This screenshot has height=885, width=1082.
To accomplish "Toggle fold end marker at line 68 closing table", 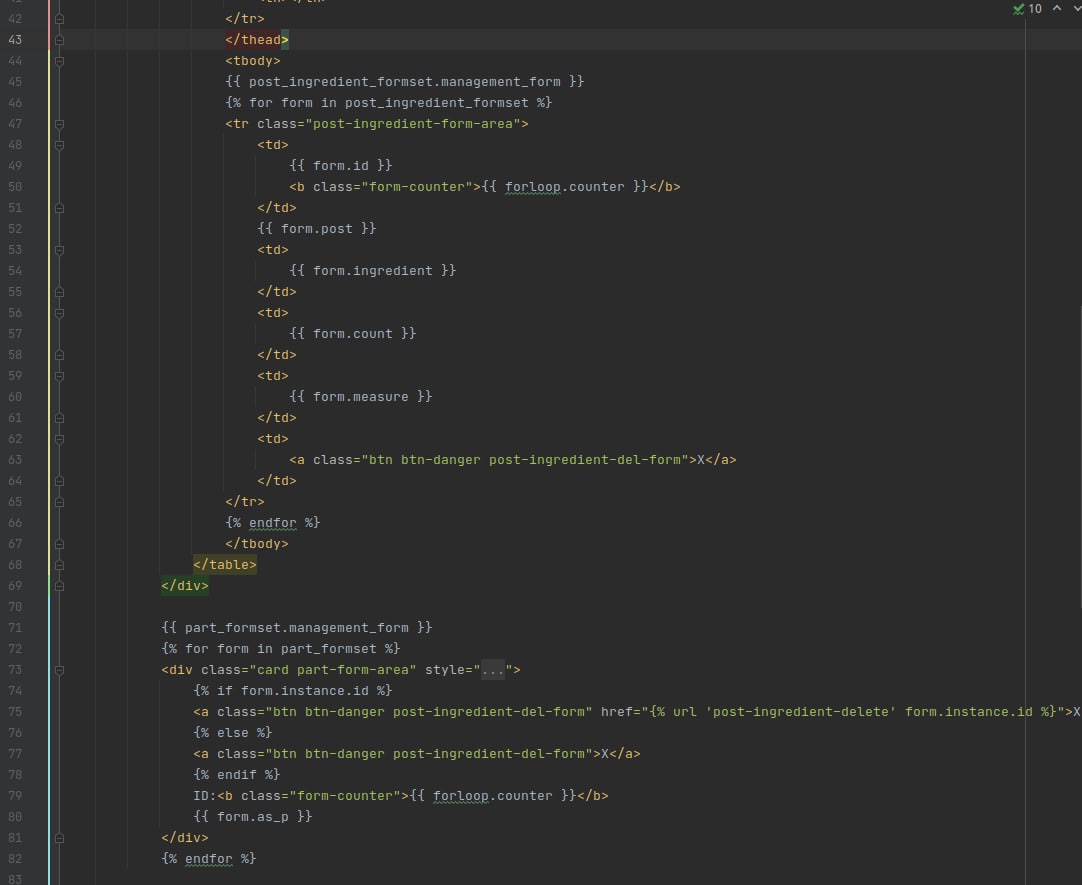I will [59, 565].
